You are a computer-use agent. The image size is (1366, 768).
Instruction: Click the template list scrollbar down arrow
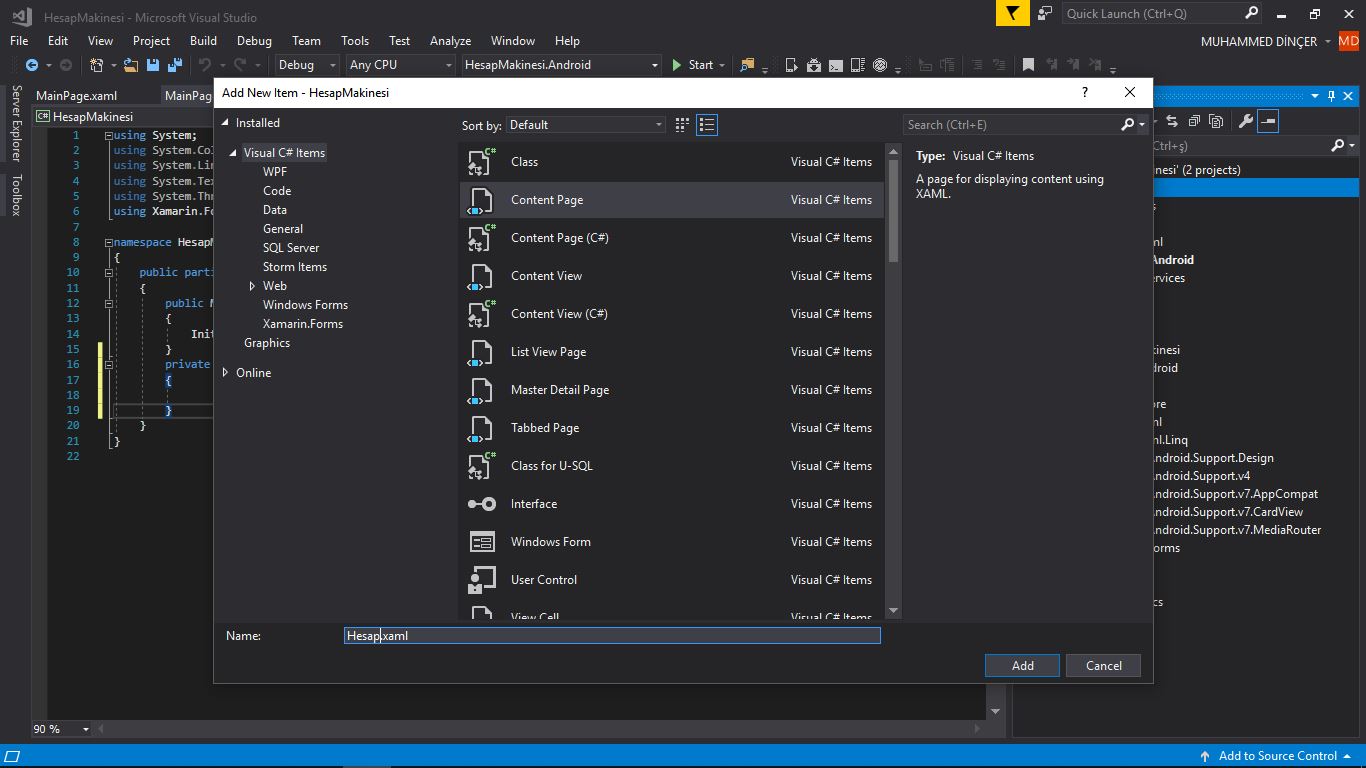(x=893, y=610)
